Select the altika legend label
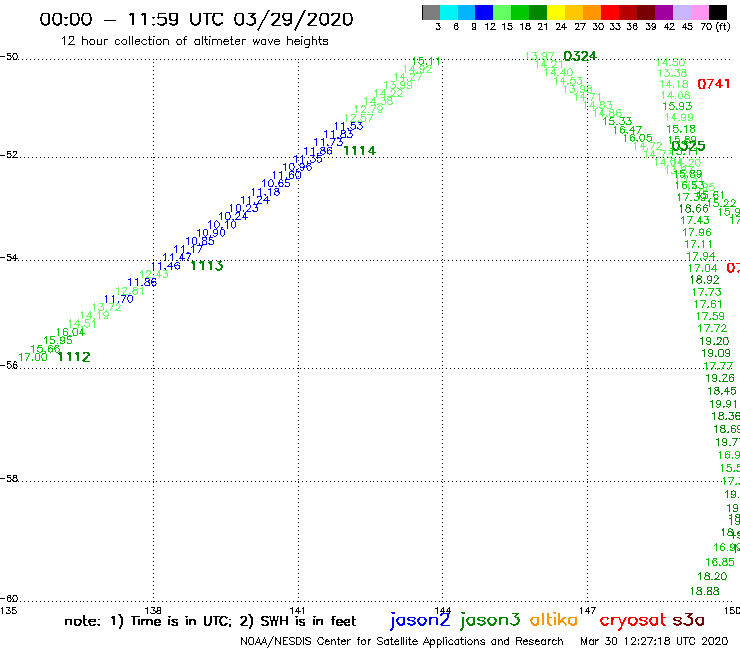 [554, 619]
